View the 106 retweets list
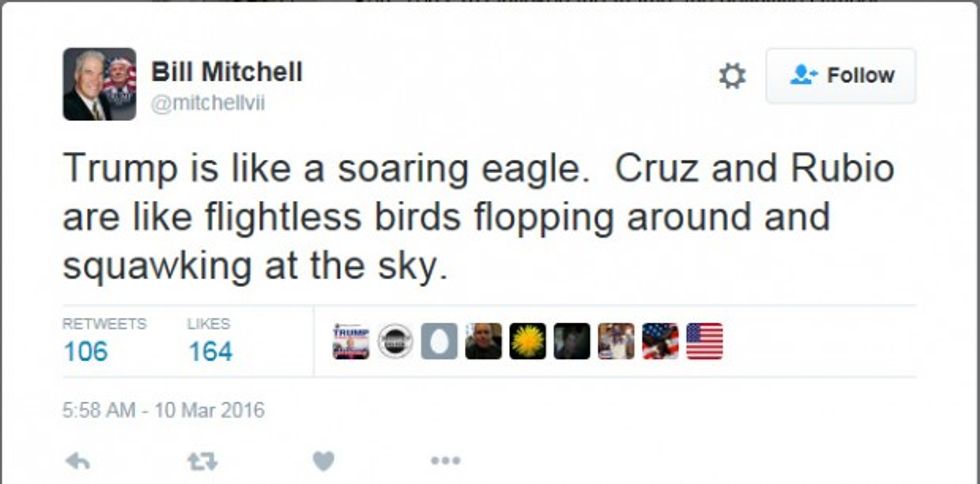The image size is (980, 484). click(x=86, y=351)
